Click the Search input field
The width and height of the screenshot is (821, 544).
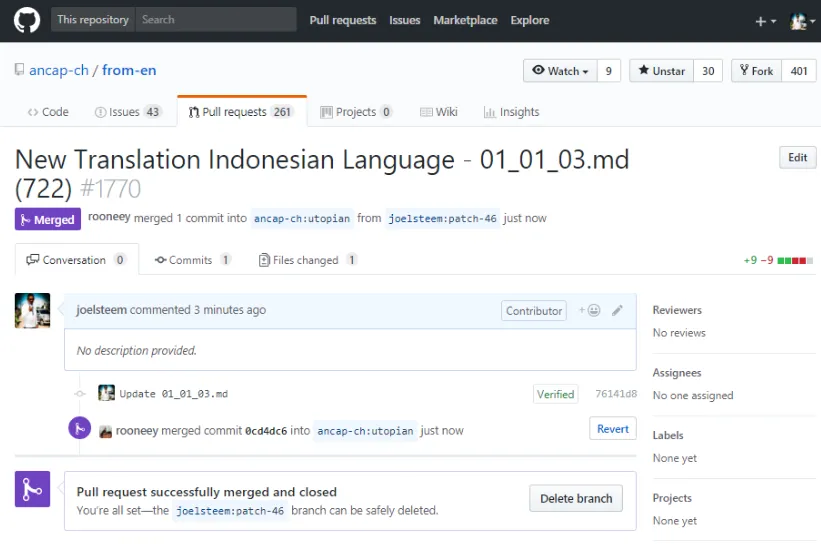216,19
